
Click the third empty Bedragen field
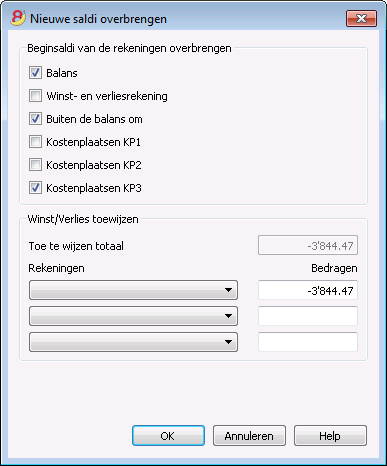[x=308, y=342]
